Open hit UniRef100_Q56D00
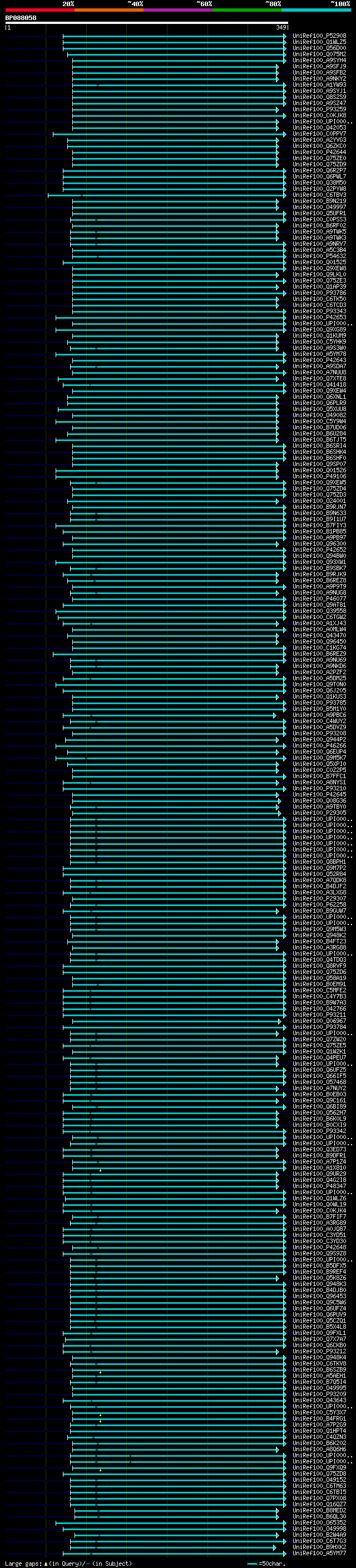356x1568 pixels. (x=319, y=49)
